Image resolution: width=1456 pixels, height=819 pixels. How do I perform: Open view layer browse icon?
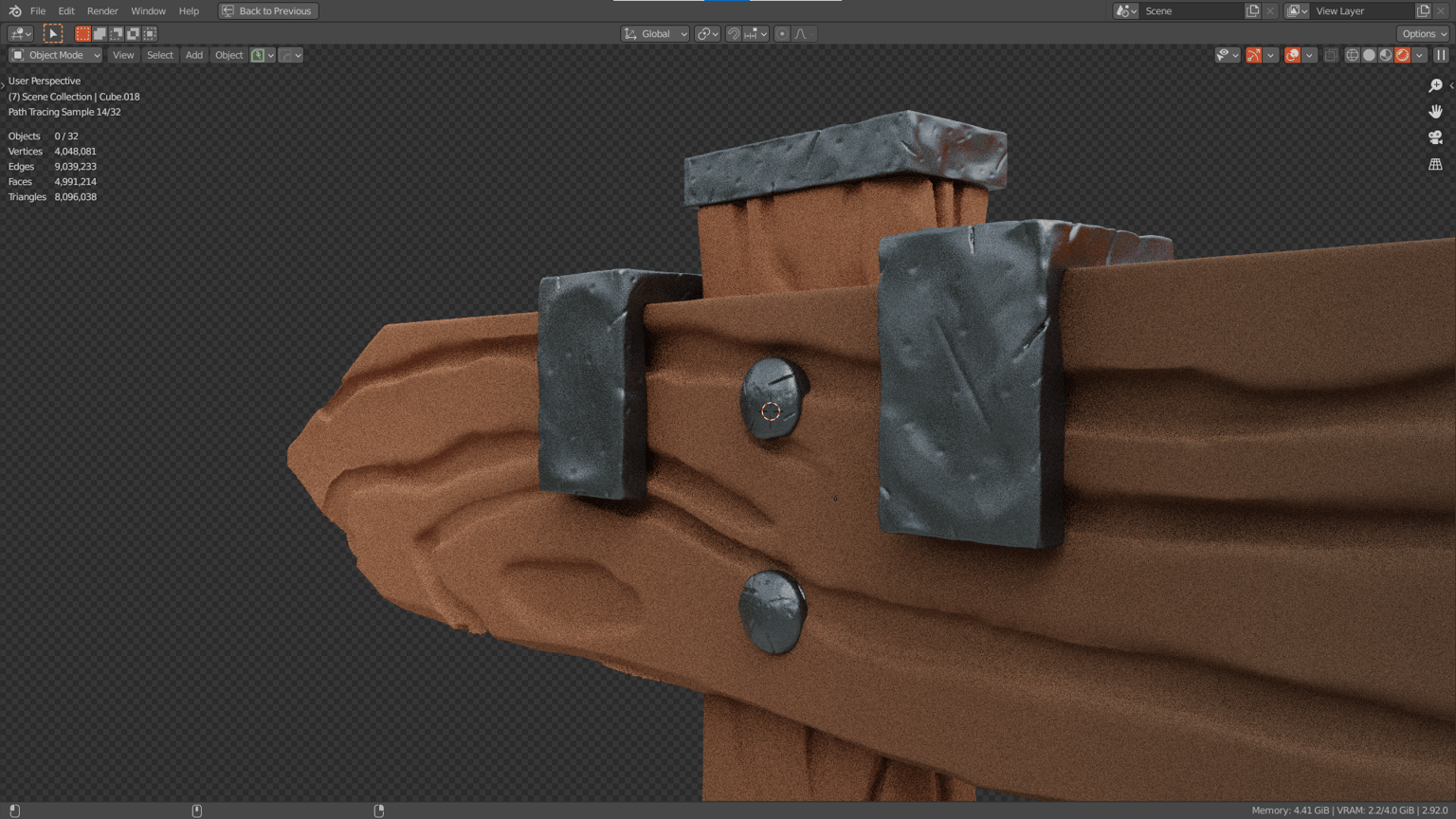click(1298, 10)
